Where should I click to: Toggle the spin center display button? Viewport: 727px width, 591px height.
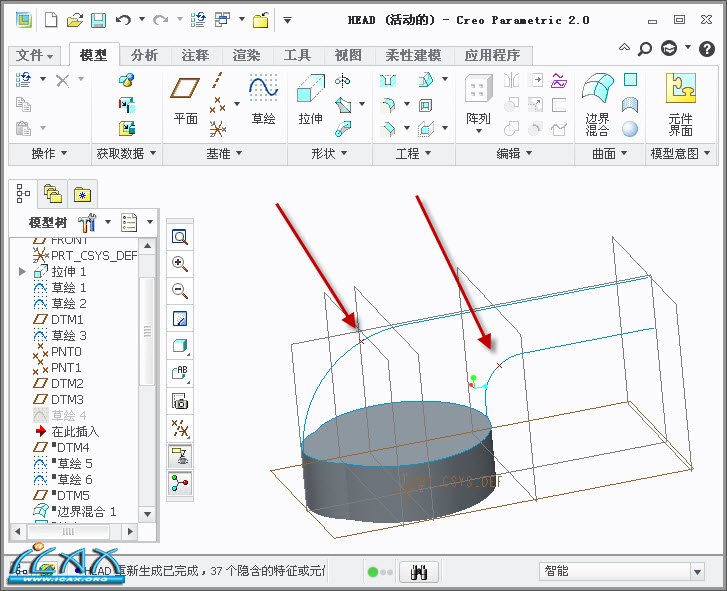click(180, 483)
